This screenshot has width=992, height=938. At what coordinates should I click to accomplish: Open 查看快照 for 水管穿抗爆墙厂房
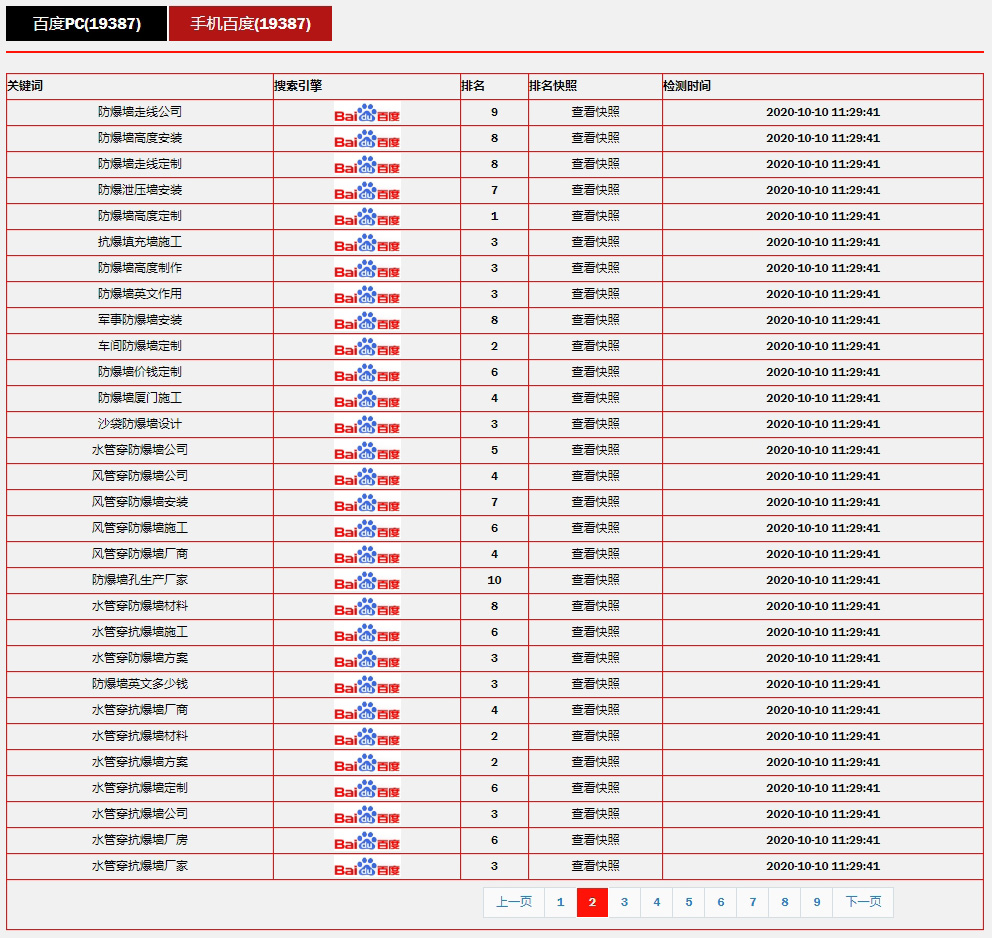coord(595,840)
